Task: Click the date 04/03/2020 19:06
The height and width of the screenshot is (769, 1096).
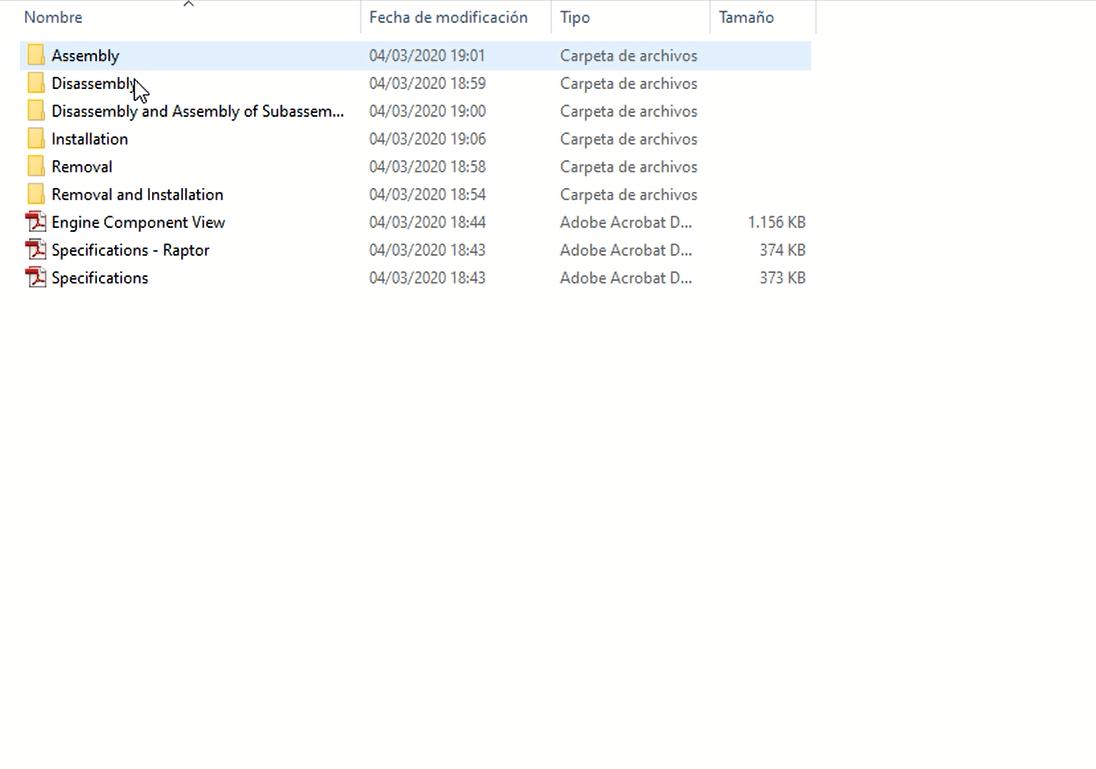Action: 427,138
